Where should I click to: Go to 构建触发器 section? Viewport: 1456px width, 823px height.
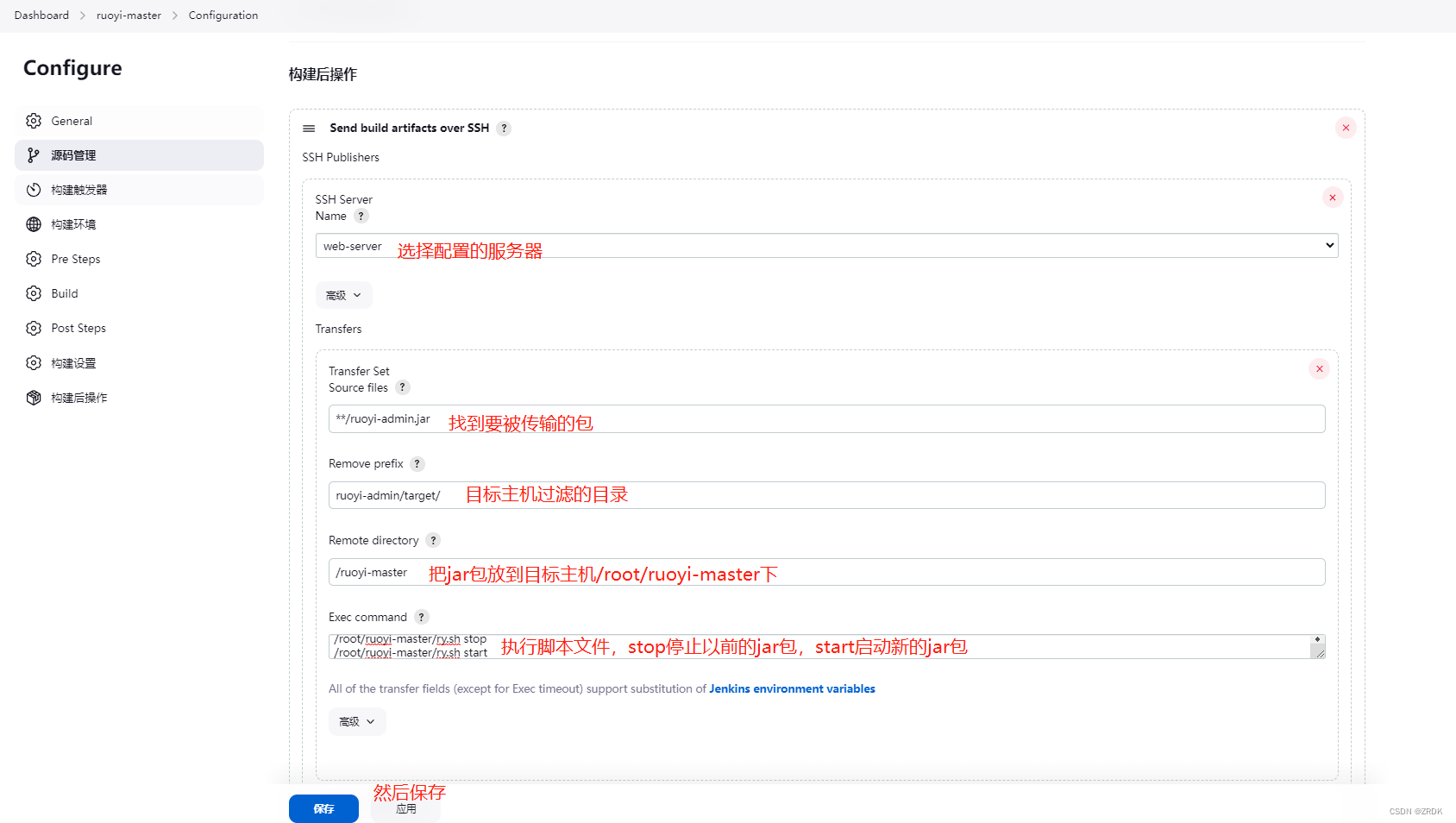pyautogui.click(x=139, y=190)
